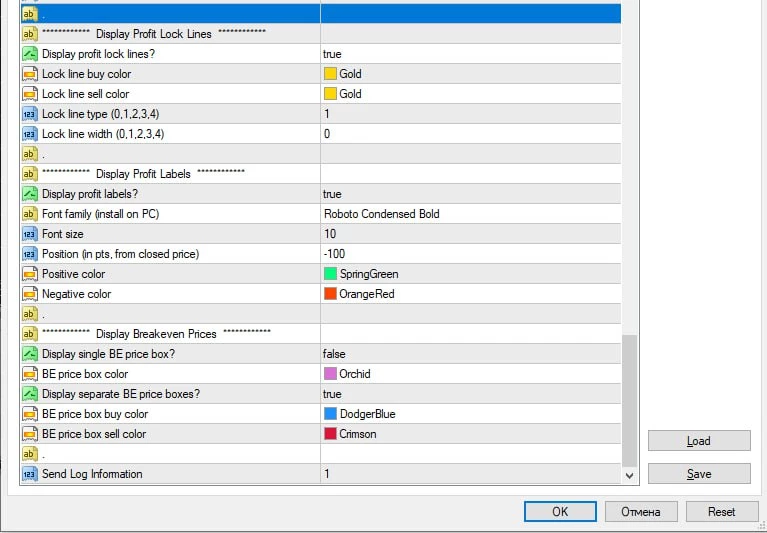Open the Lock line sell color Gold dropdown
Image resolution: width=767 pixels, height=533 pixels.
click(468, 94)
